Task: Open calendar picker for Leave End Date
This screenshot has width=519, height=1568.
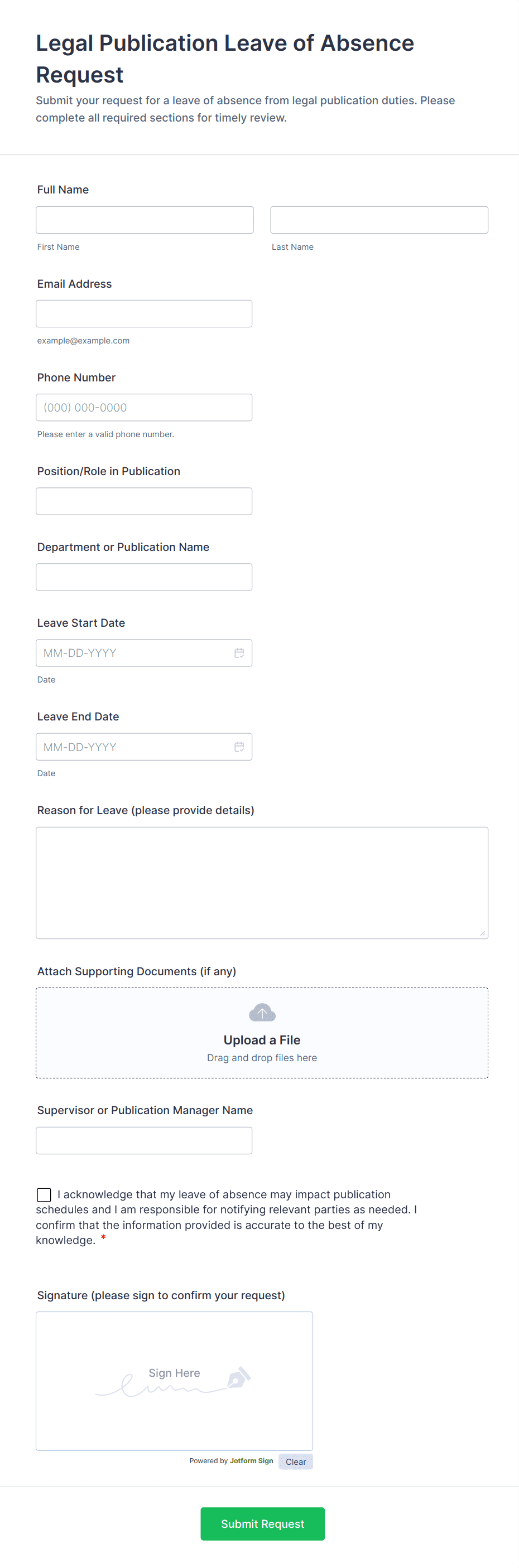Action: click(x=239, y=746)
